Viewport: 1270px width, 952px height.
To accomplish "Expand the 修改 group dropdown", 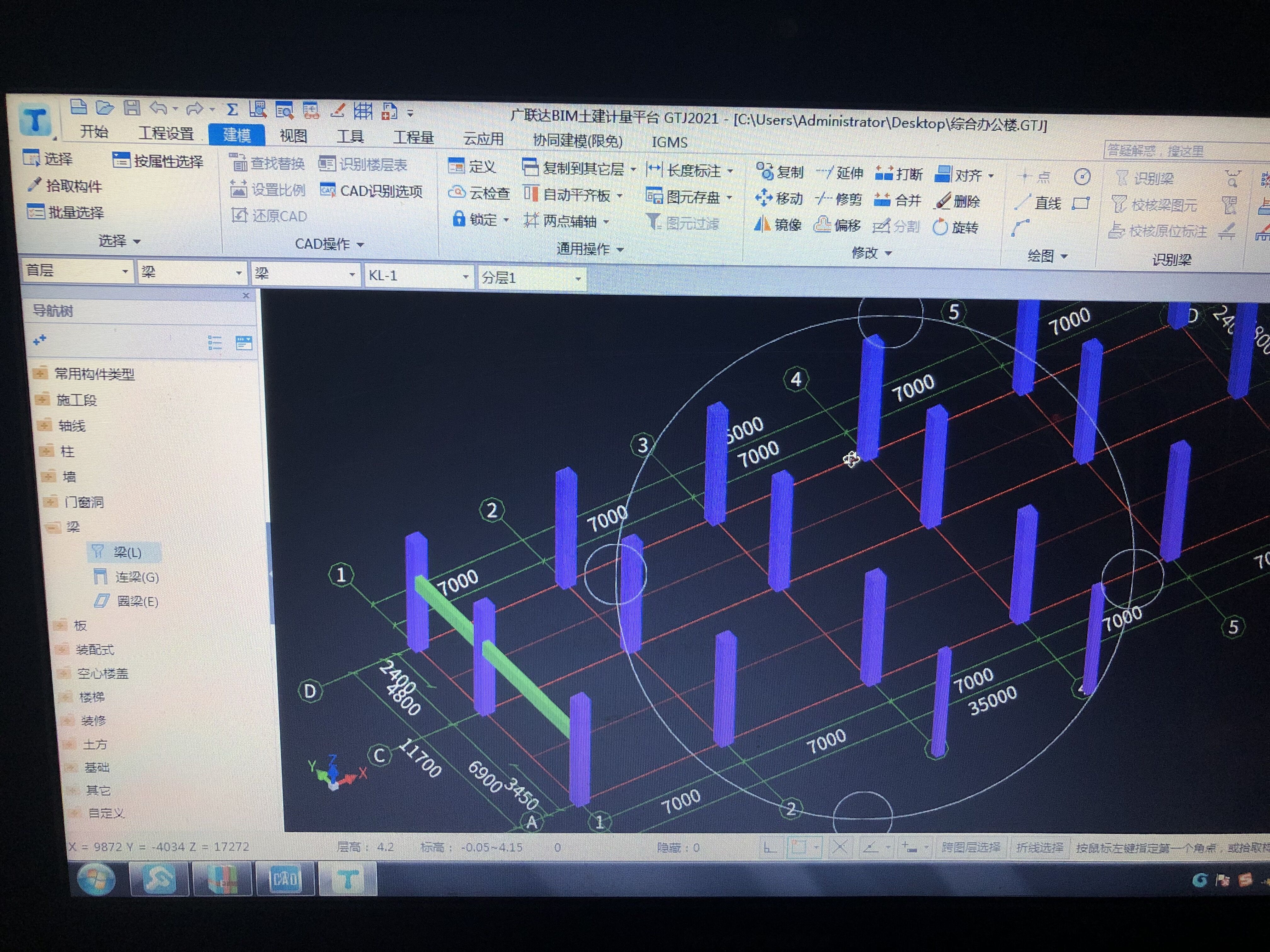I will [872, 252].
